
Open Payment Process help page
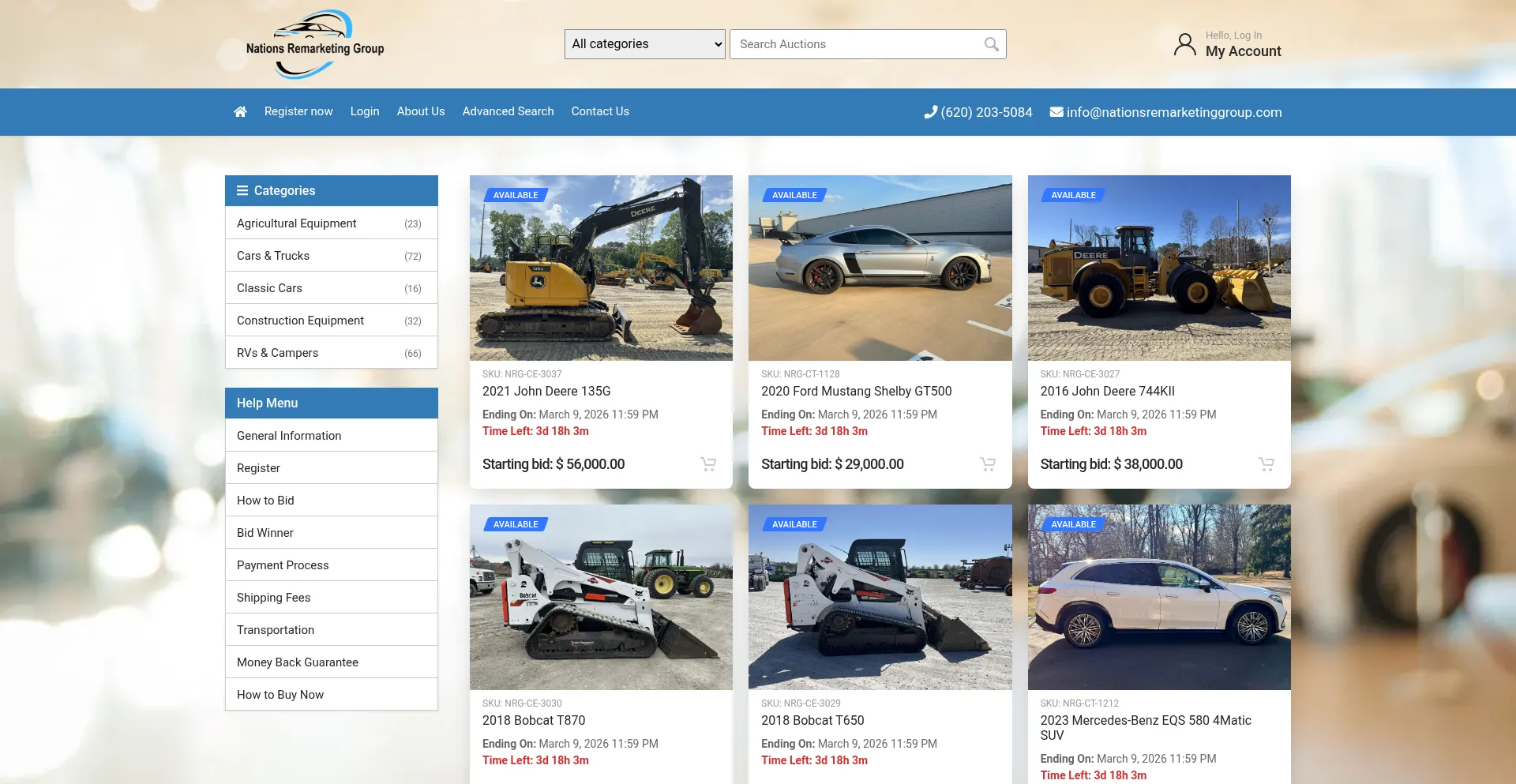(332, 565)
